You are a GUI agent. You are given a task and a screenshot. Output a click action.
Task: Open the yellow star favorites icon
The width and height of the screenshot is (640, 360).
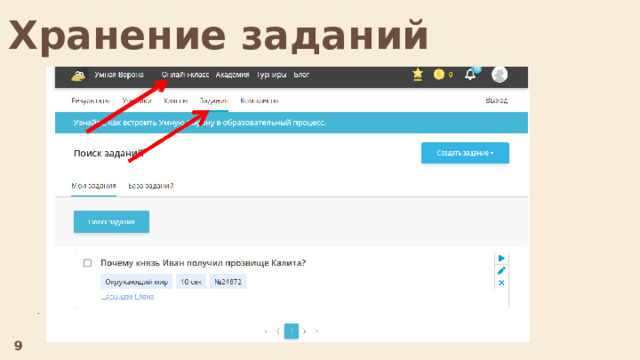point(418,74)
